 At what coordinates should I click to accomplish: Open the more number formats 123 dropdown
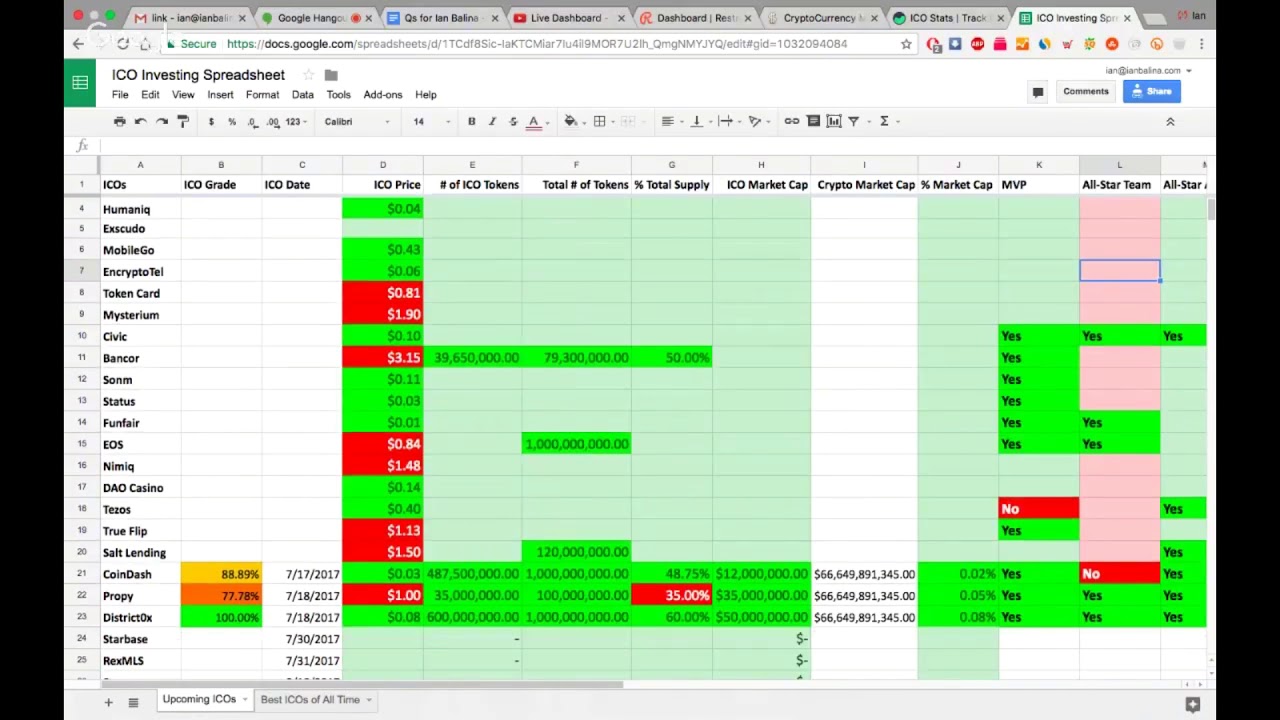(x=295, y=121)
